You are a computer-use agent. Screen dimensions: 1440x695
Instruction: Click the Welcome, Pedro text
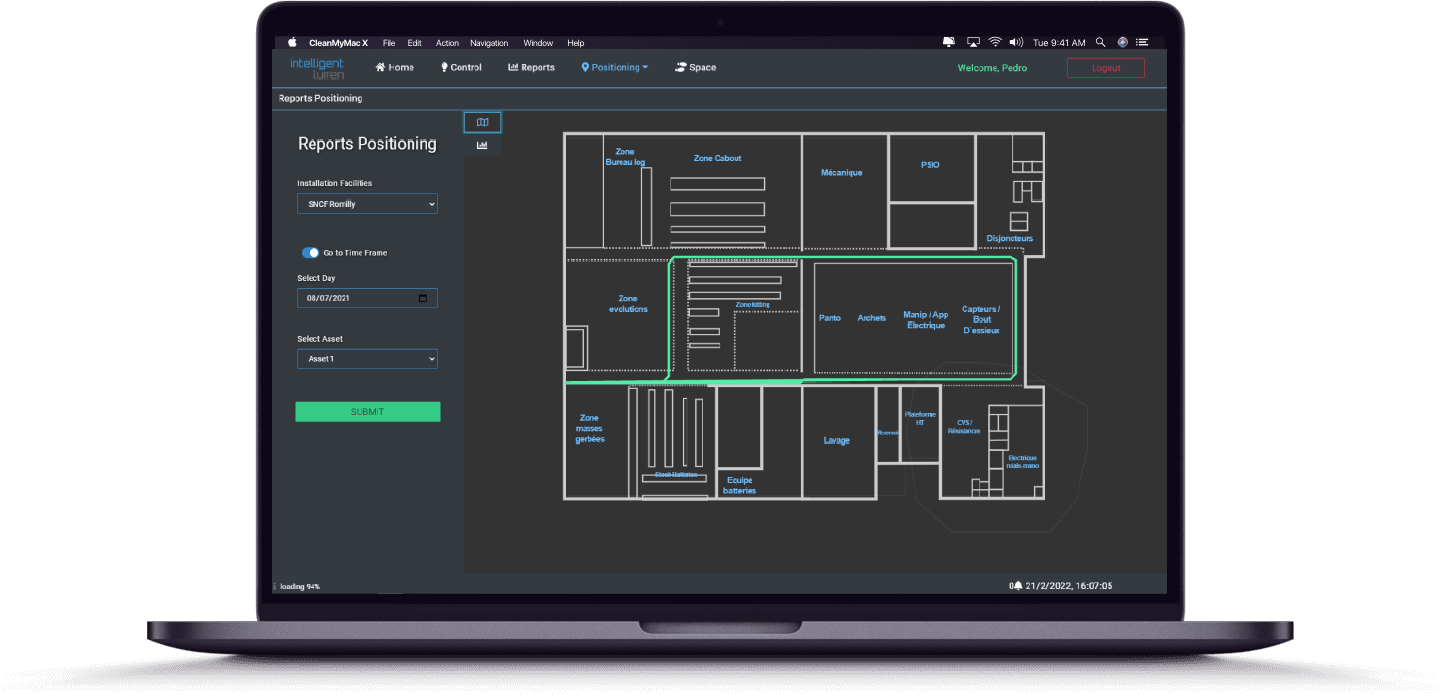pyautogui.click(x=992, y=68)
